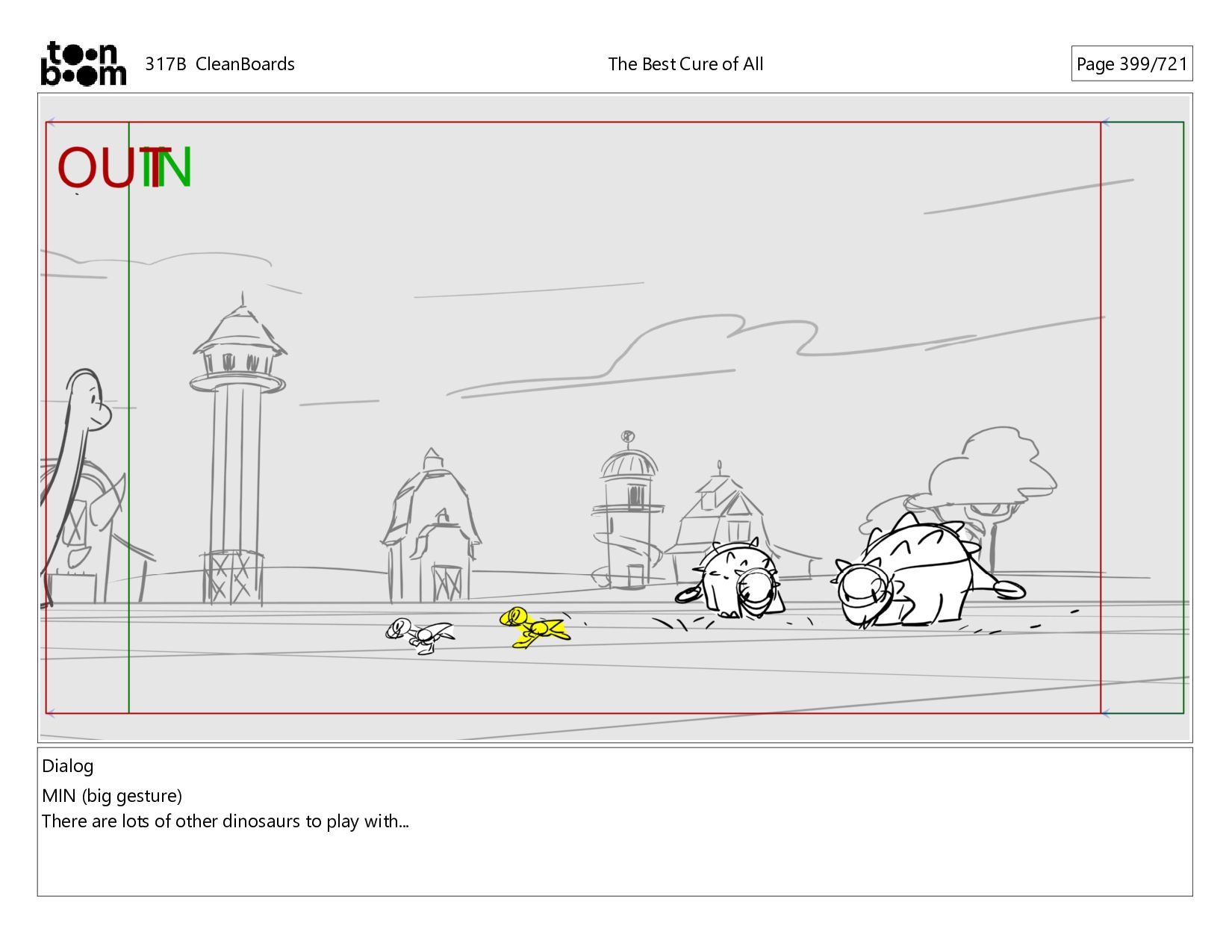This screenshot has width=1232, height=952.
Task: Click the domed observatory tower building
Action: tap(628, 511)
